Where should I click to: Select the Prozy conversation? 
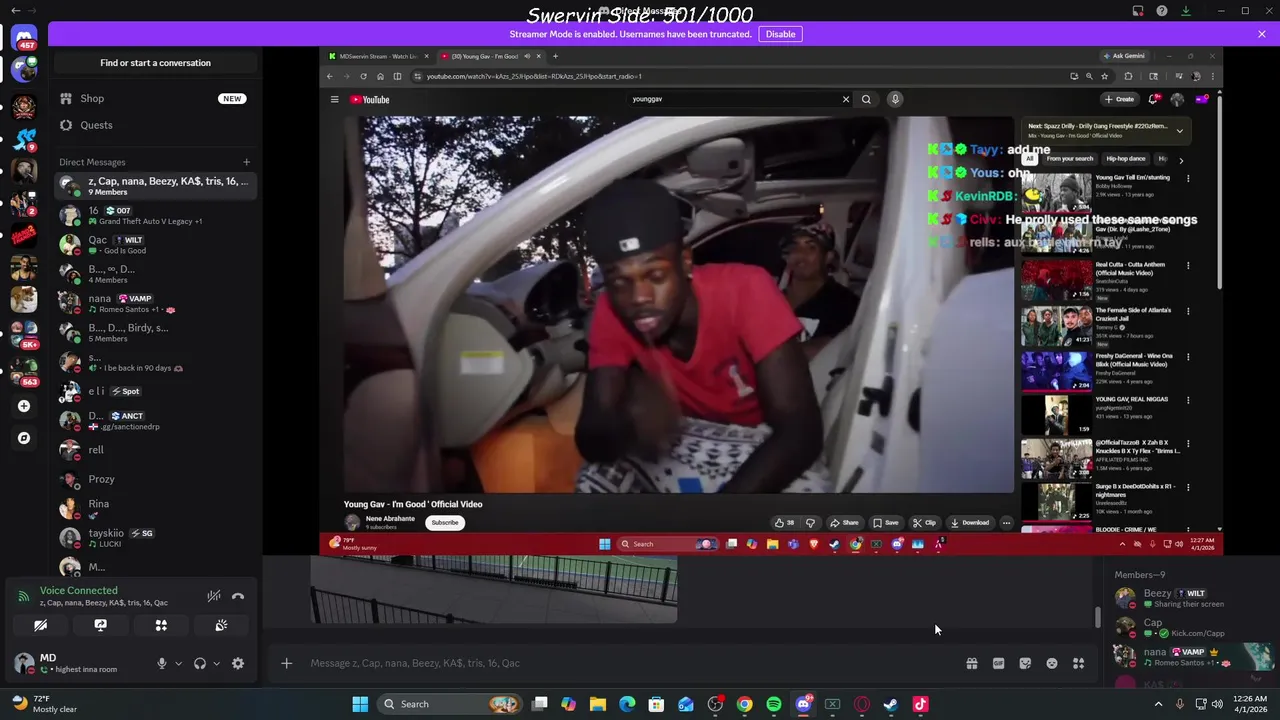[x=155, y=479]
